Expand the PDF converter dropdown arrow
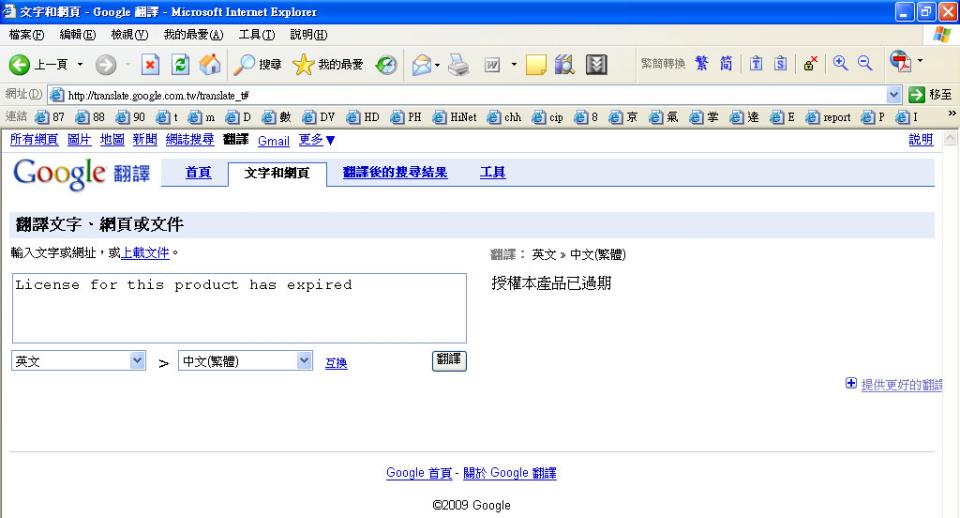Image resolution: width=960 pixels, height=518 pixels. pos(920,61)
